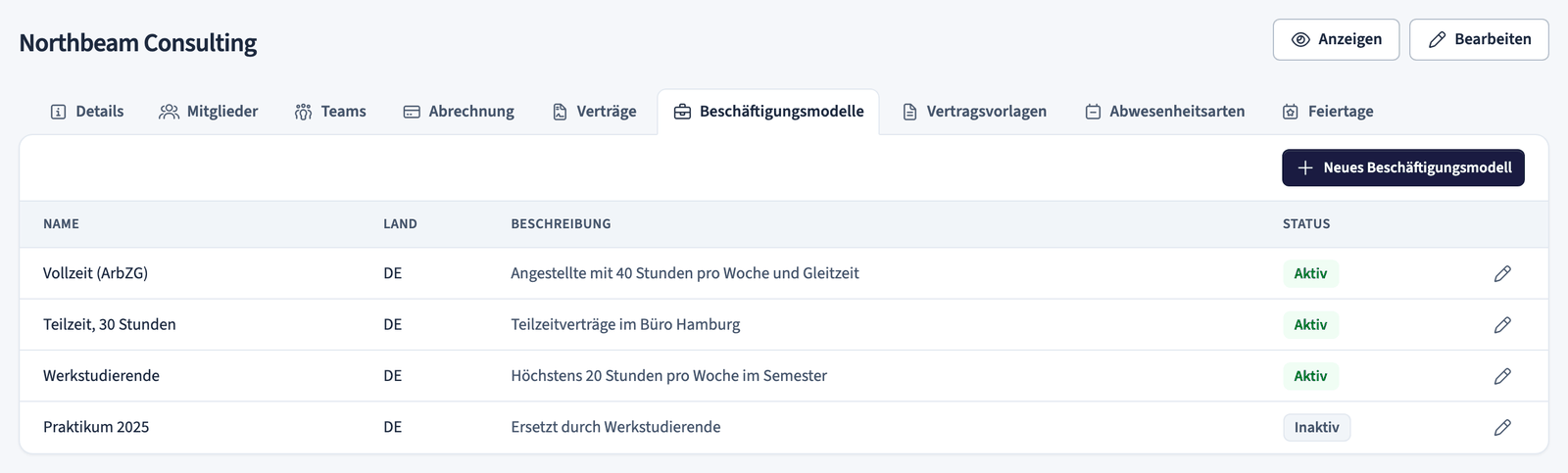Click the Beschreibung column header
1568x473 pixels.
(561, 224)
